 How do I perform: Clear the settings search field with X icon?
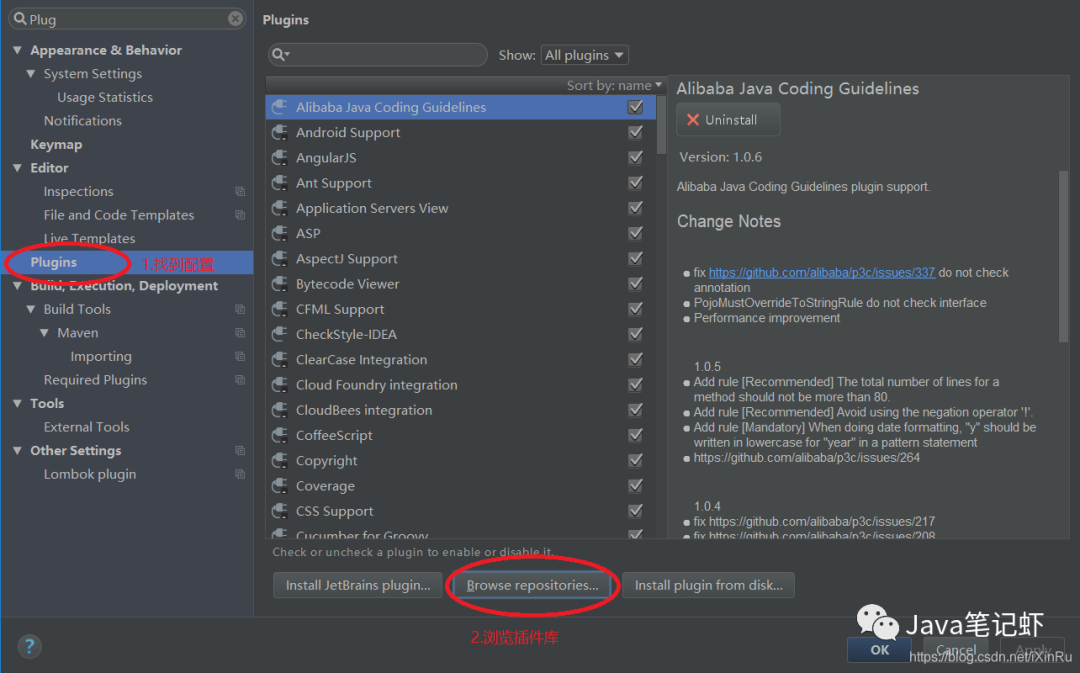pos(236,19)
